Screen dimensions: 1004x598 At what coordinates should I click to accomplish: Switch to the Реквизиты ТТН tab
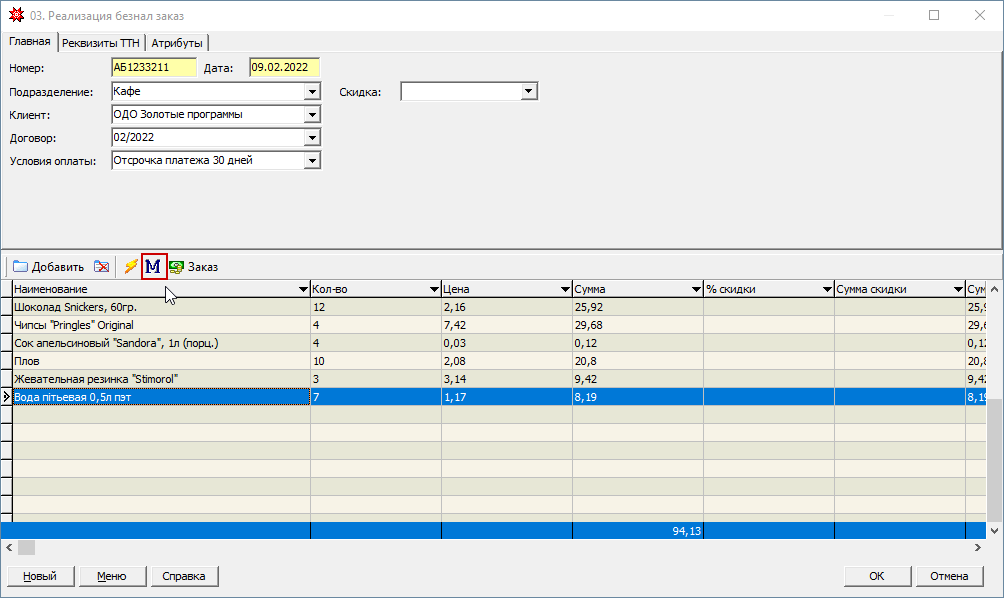(101, 43)
